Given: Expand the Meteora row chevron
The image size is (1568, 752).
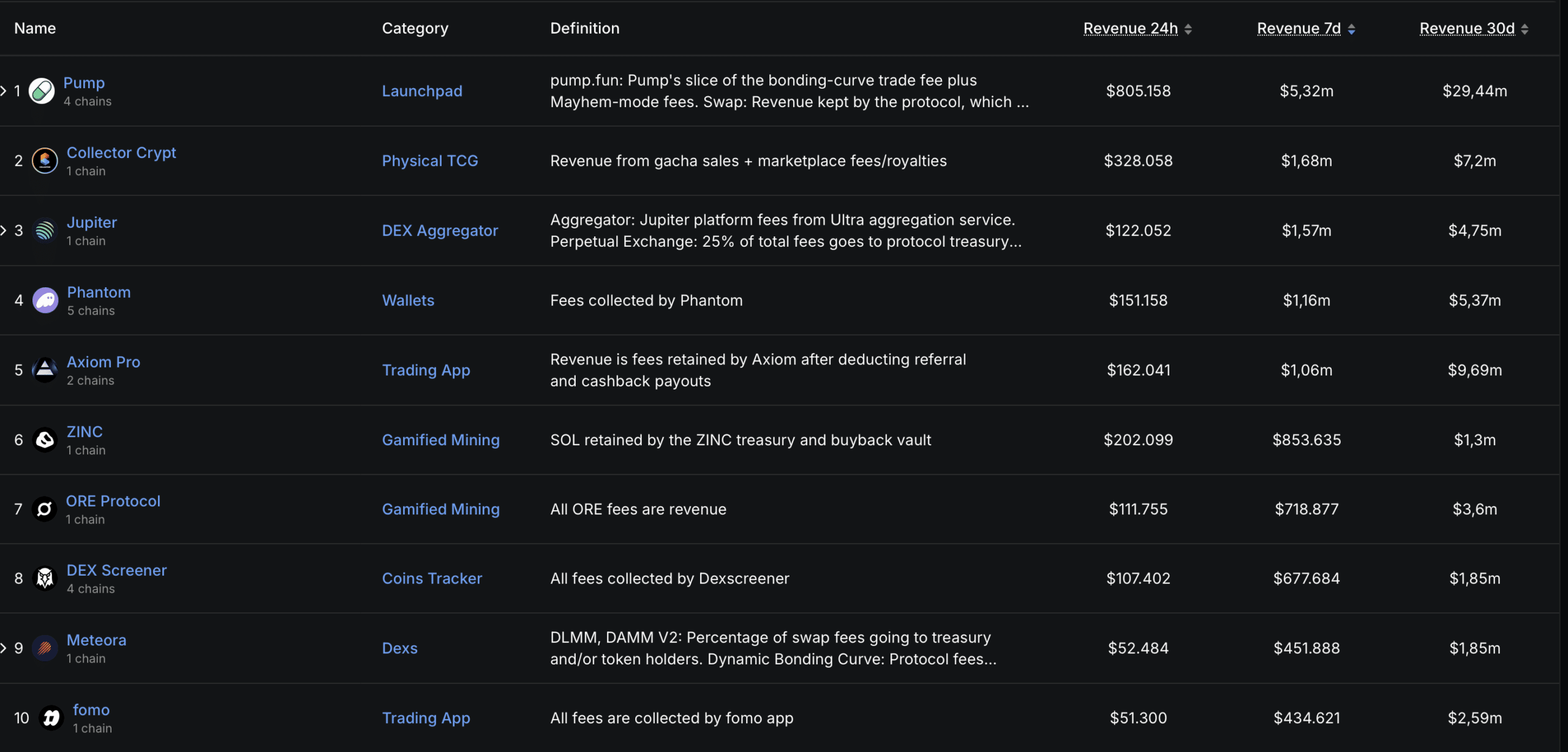Looking at the screenshot, I should click(x=4, y=649).
